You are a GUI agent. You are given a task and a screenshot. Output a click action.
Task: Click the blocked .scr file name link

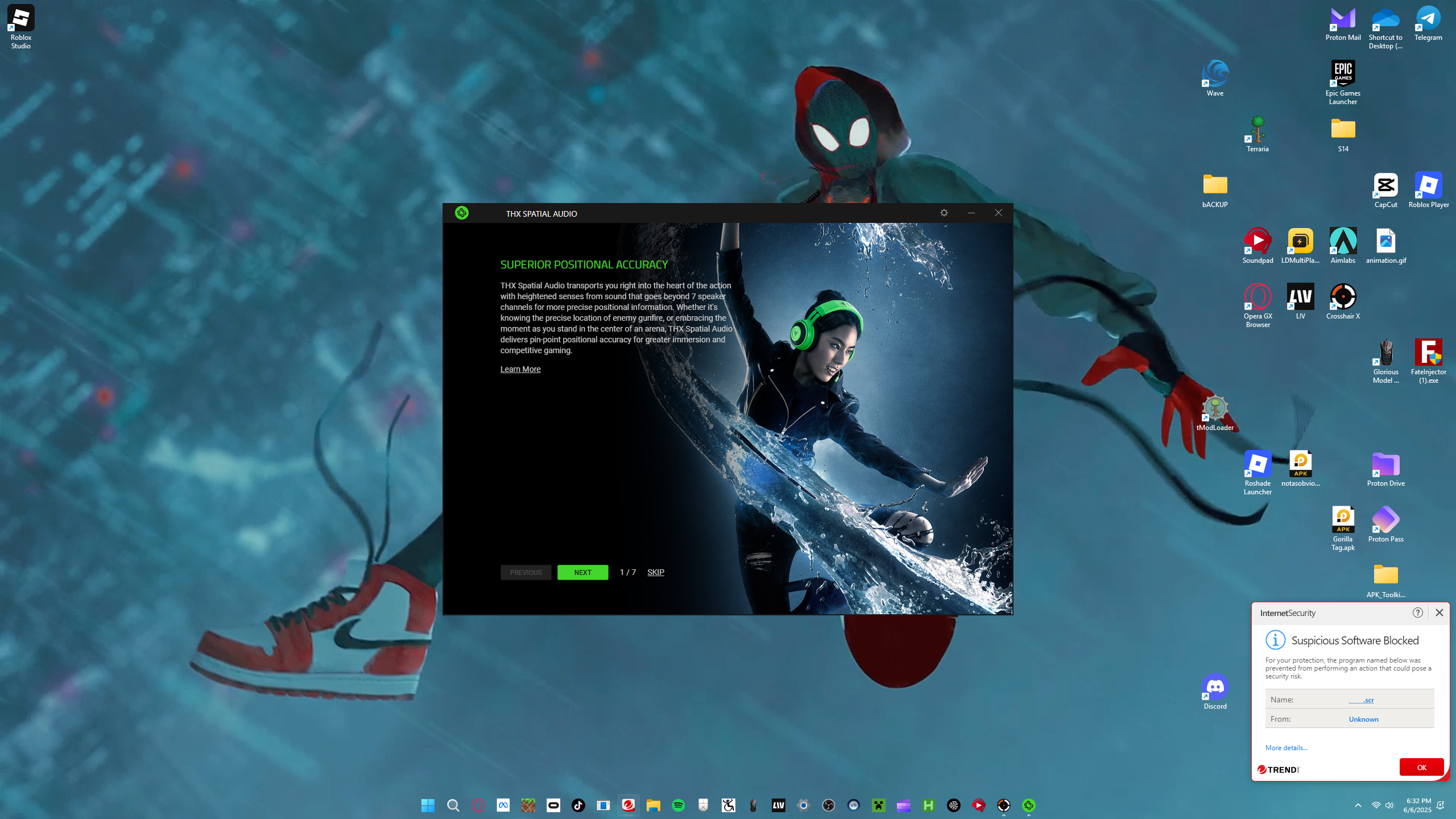click(x=1361, y=700)
